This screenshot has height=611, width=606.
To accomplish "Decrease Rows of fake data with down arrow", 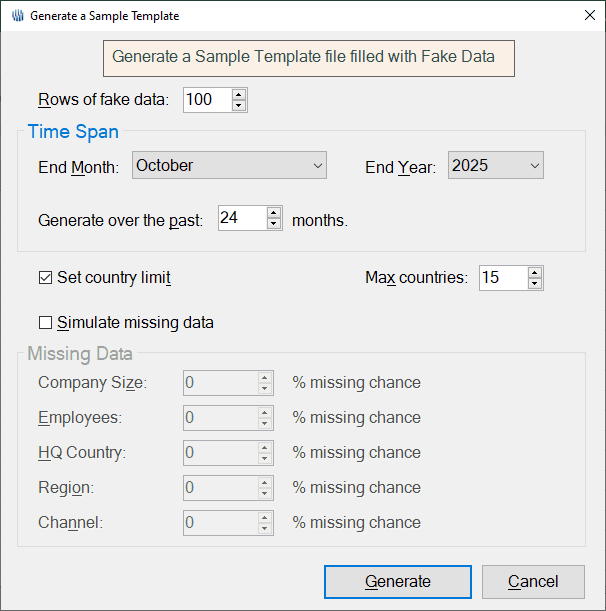I will tap(238, 105).
